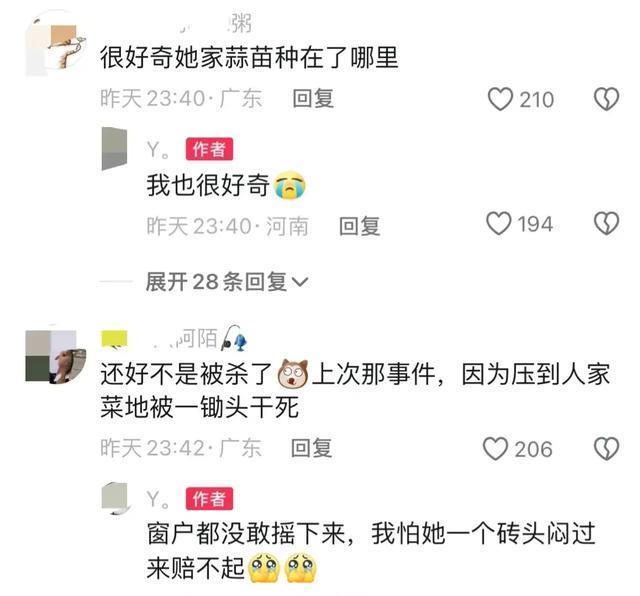Image resolution: width=640 pixels, height=596 pixels.
Task: Dislike the garlic sprouts comment from 广东
Action: 606,99
